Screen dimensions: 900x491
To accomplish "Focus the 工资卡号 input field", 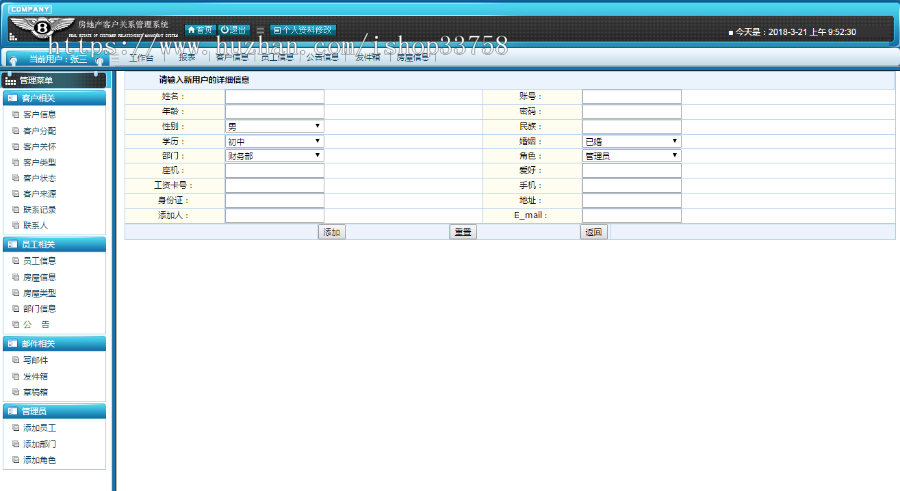I will pyautogui.click(x=274, y=185).
